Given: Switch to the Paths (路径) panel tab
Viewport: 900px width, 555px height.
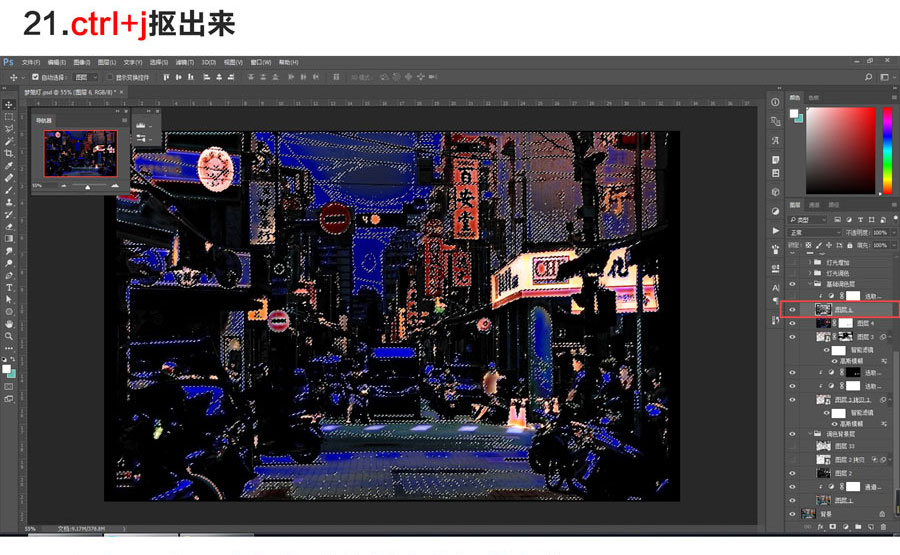Looking at the screenshot, I should [833, 205].
